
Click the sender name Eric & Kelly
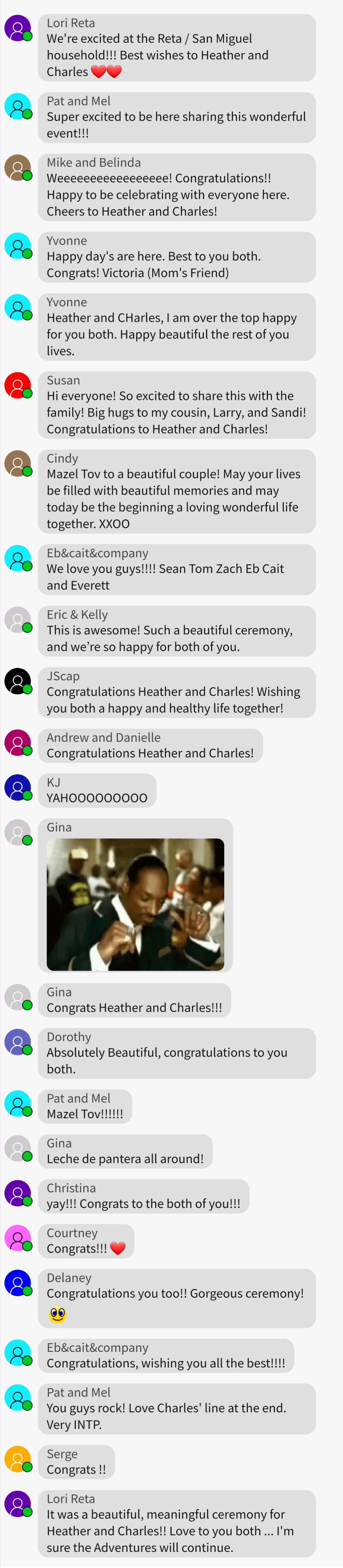click(x=77, y=615)
